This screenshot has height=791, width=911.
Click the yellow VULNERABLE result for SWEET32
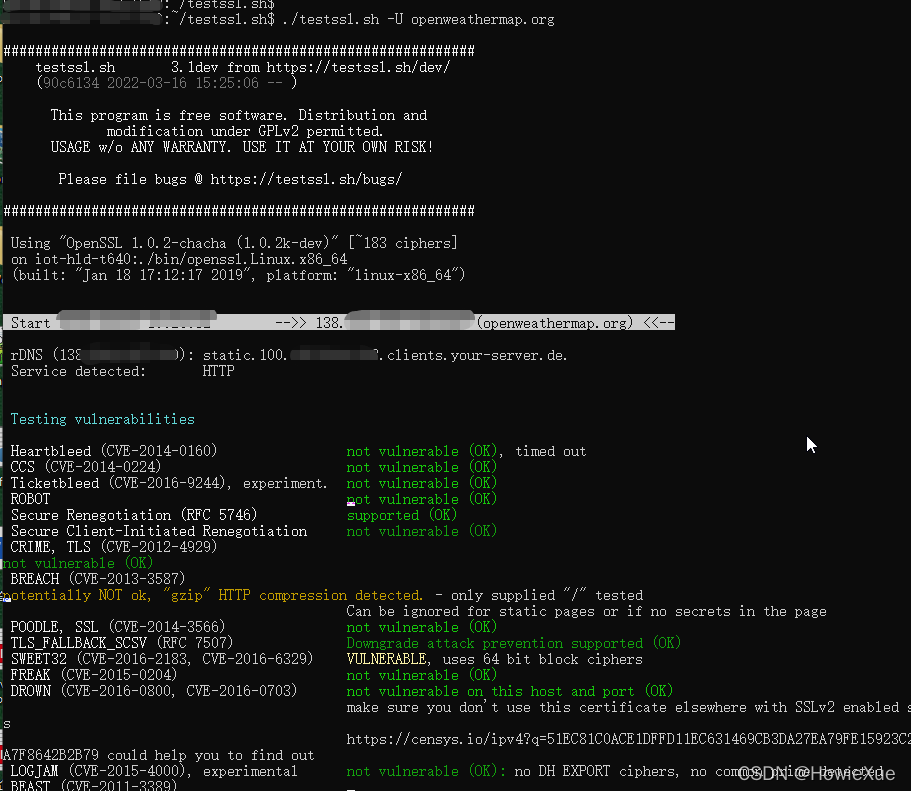(386, 659)
